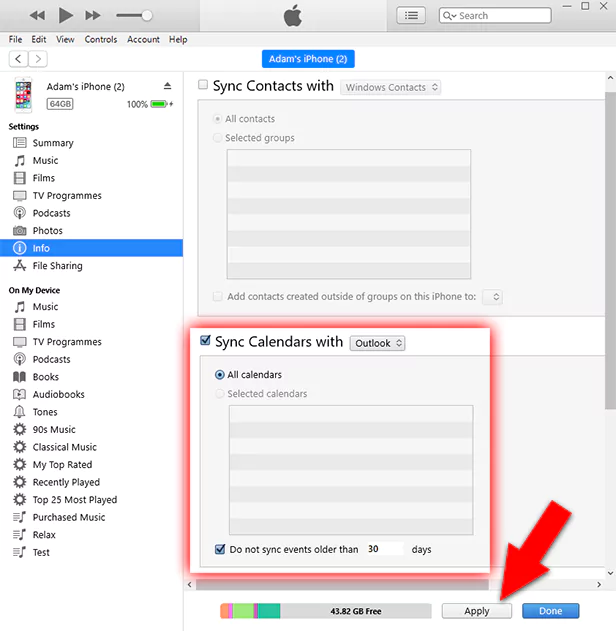The height and width of the screenshot is (631, 616).
Task: Open the Outlook calendar source dropdown
Action: pos(377,343)
